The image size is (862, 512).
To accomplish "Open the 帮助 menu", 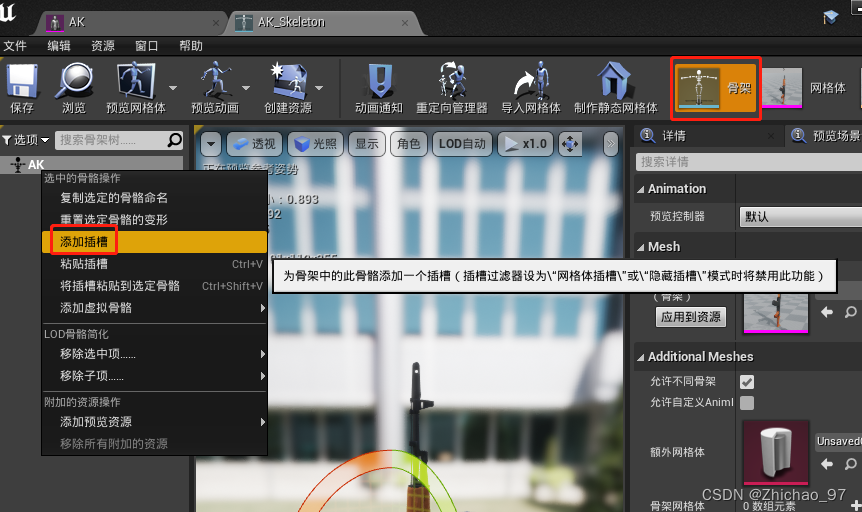I will pyautogui.click(x=191, y=46).
